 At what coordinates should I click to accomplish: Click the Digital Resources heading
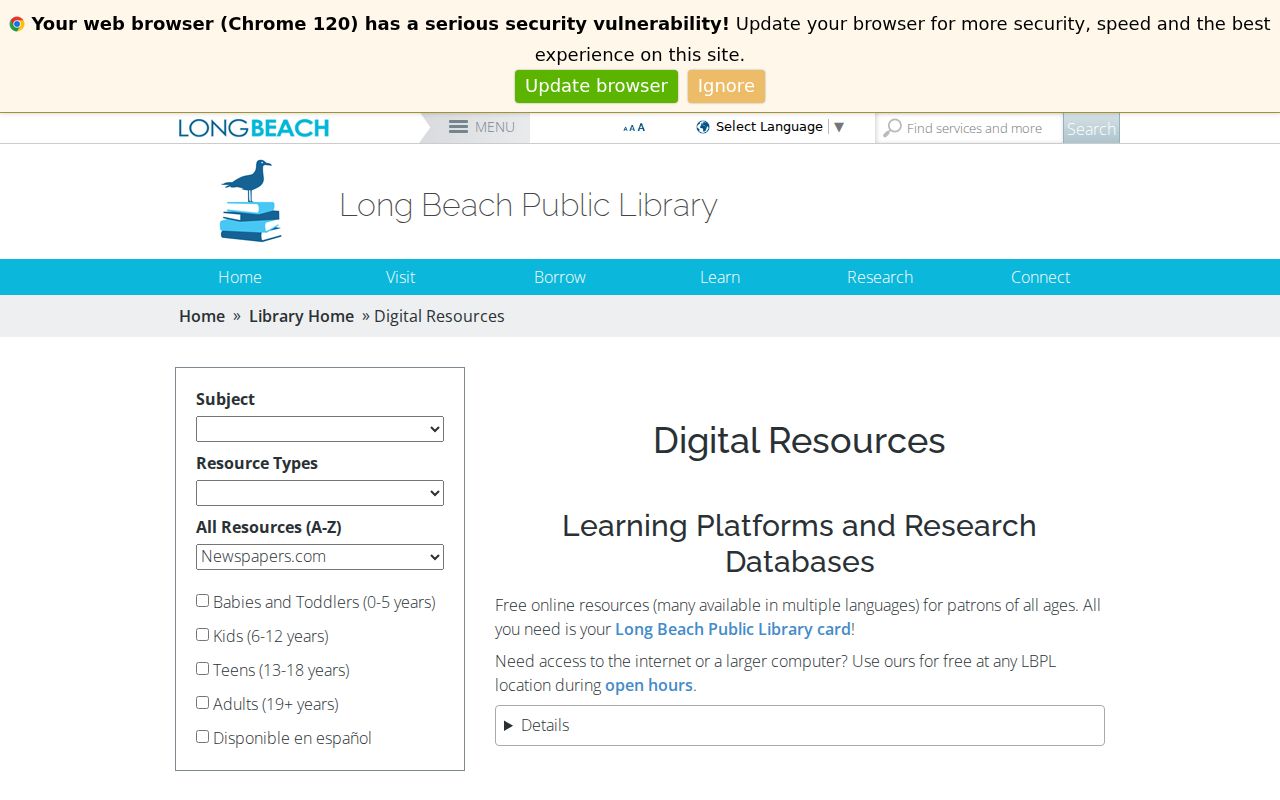[799, 440]
